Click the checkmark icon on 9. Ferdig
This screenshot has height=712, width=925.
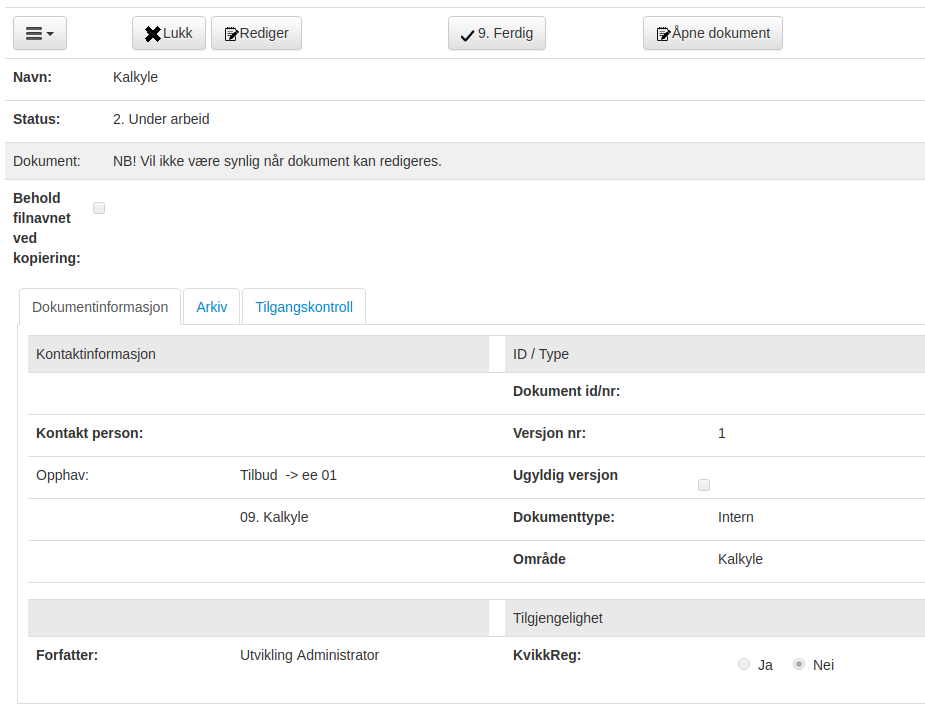tap(466, 35)
